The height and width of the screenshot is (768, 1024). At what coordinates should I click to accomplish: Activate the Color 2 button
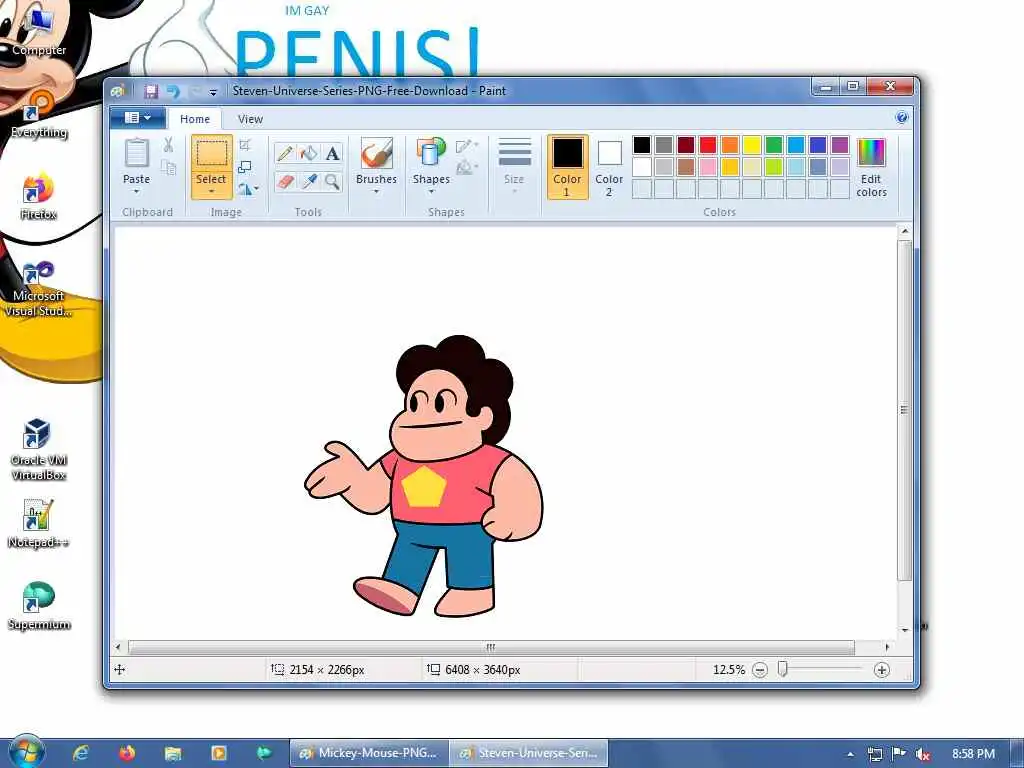pyautogui.click(x=609, y=167)
